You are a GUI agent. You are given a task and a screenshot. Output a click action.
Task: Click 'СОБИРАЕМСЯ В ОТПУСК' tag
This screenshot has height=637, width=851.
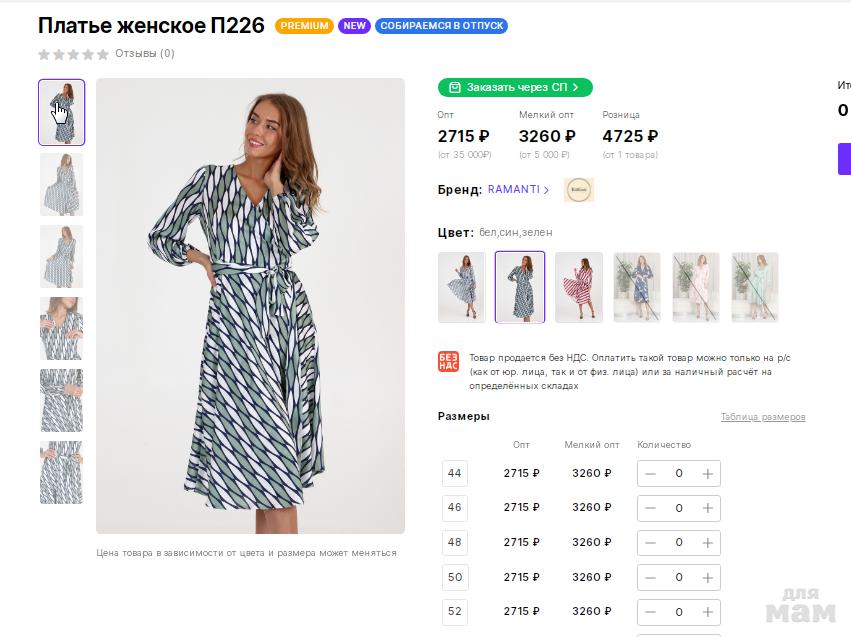pos(442,26)
